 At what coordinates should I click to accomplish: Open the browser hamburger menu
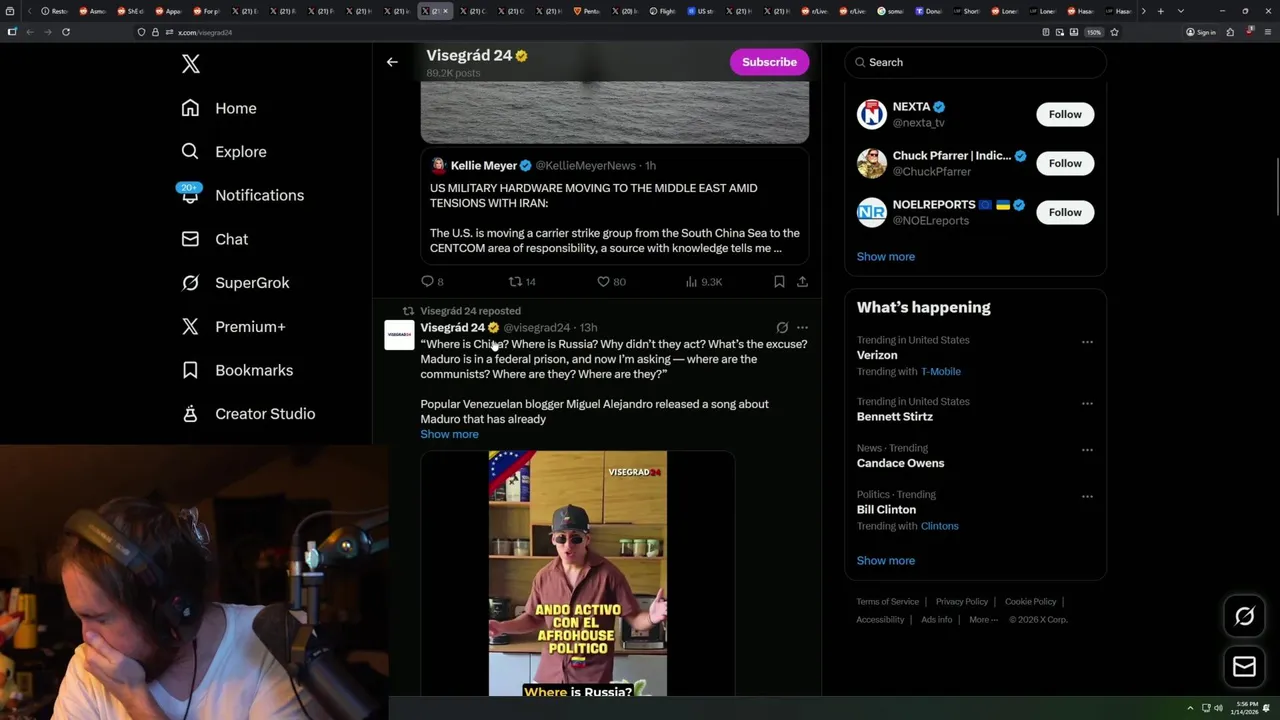[x=1267, y=32]
